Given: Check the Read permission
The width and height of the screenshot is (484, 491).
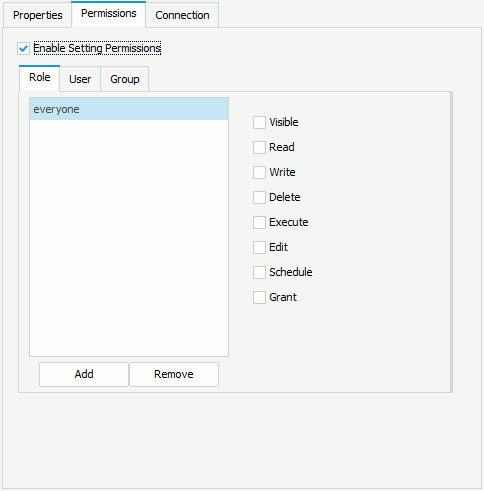Looking at the screenshot, I should click(259, 147).
